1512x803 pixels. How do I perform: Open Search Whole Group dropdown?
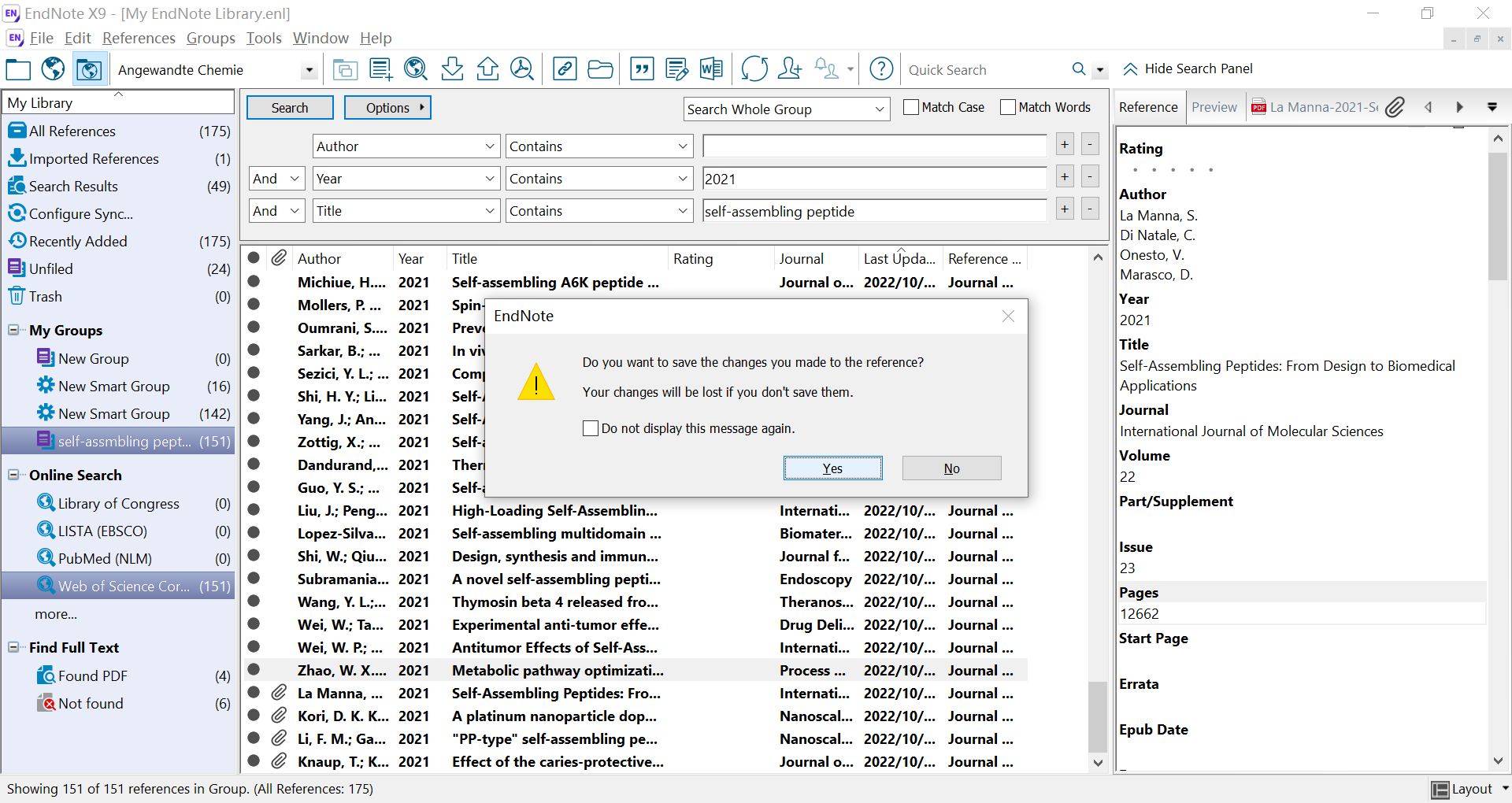pos(787,109)
